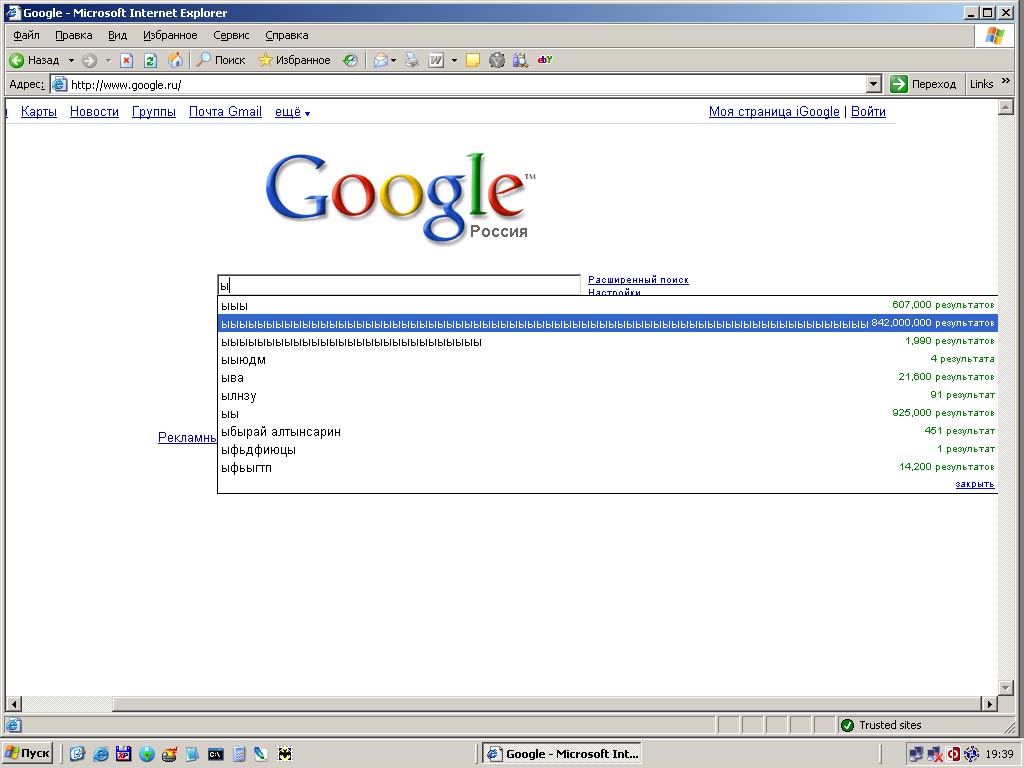Close suggestions with the закрыть link
The image size is (1024, 768).
974,484
